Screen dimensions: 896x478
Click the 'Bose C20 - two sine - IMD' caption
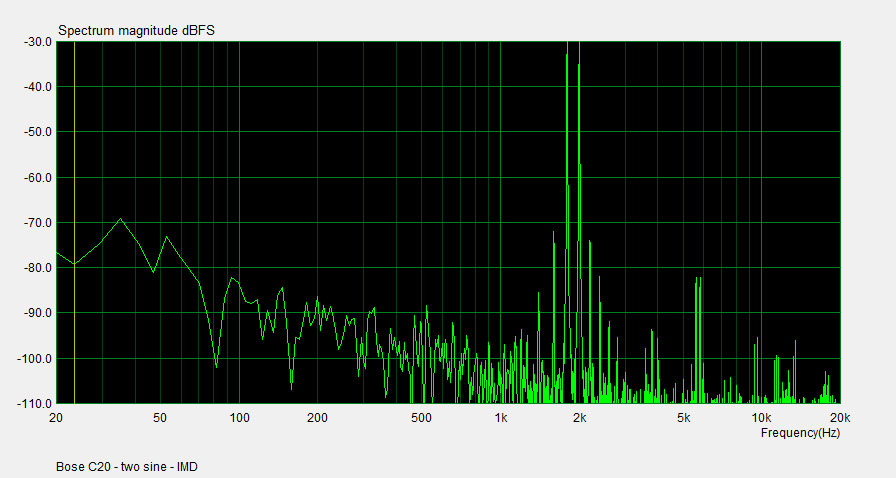[127, 467]
